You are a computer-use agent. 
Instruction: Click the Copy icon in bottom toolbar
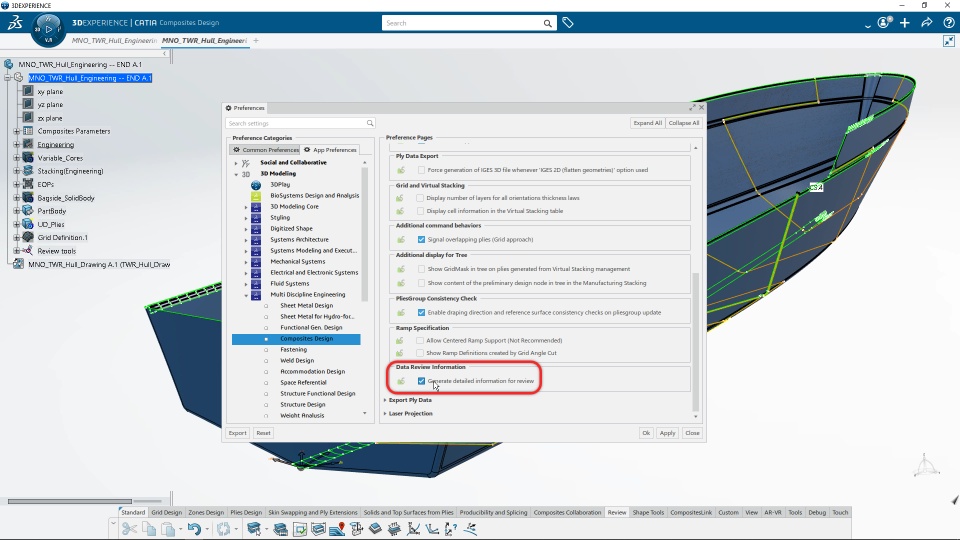pos(148,528)
